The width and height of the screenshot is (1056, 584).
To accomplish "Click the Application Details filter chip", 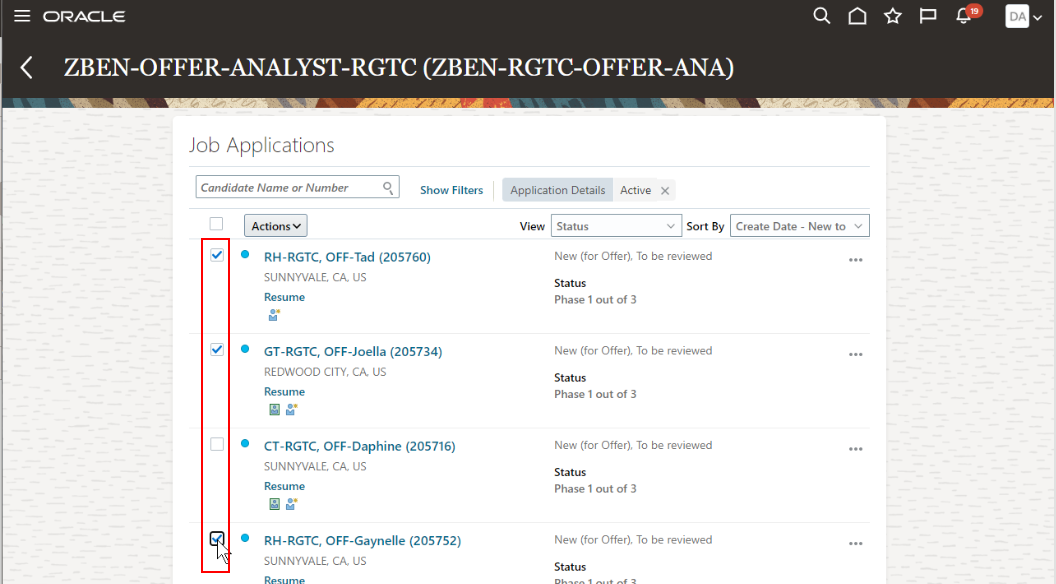I will 558,191.
